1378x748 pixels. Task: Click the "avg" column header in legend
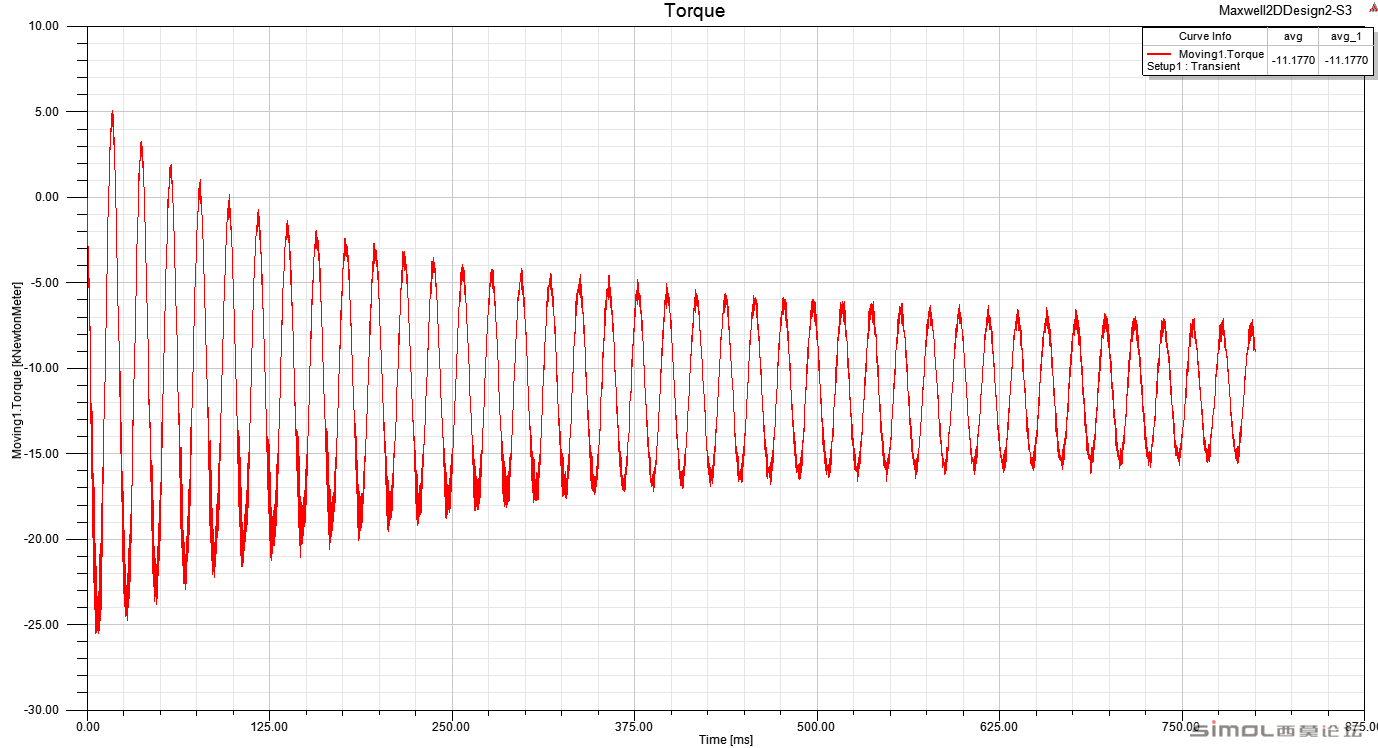click(x=1293, y=37)
